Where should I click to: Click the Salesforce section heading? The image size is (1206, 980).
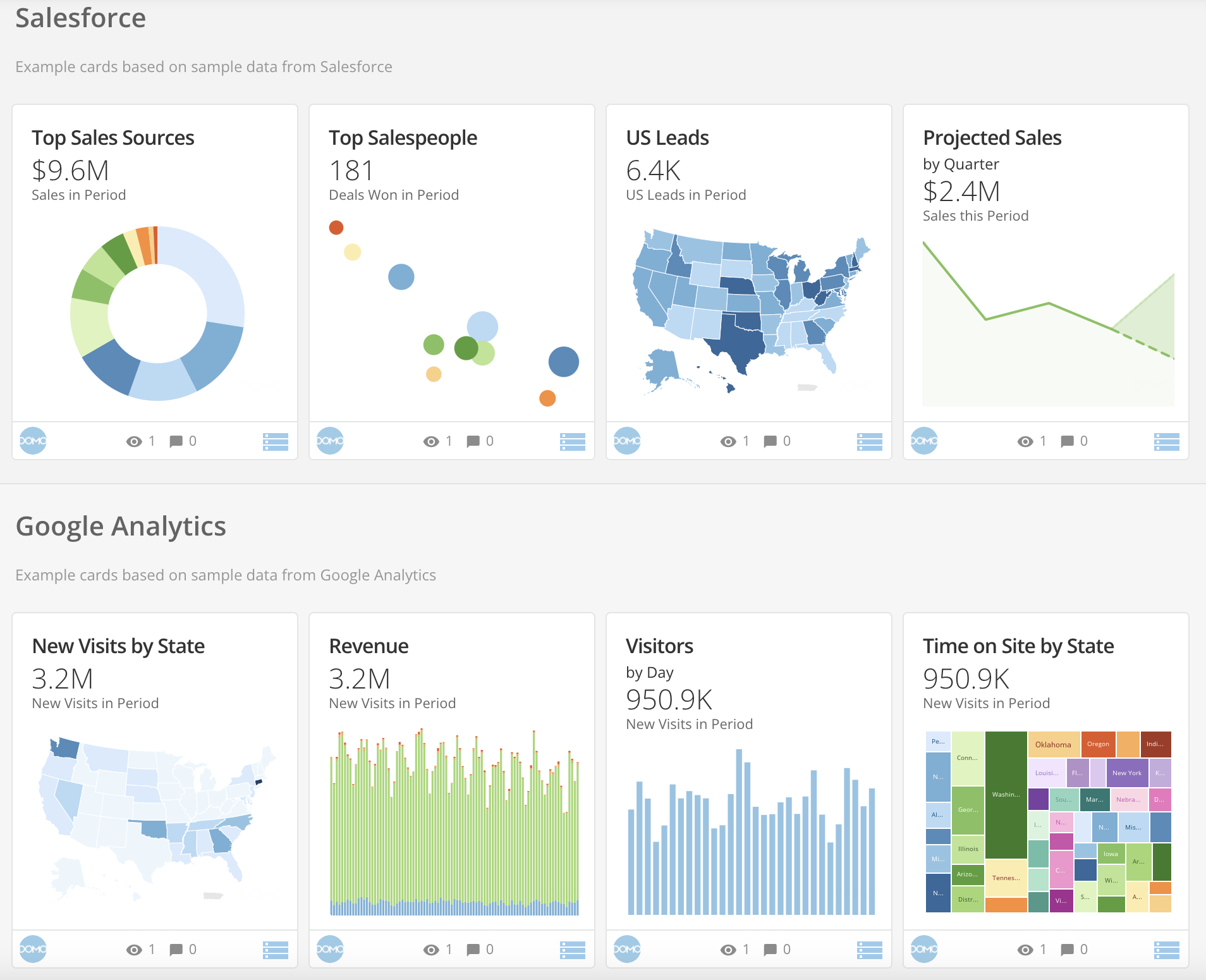(80, 18)
